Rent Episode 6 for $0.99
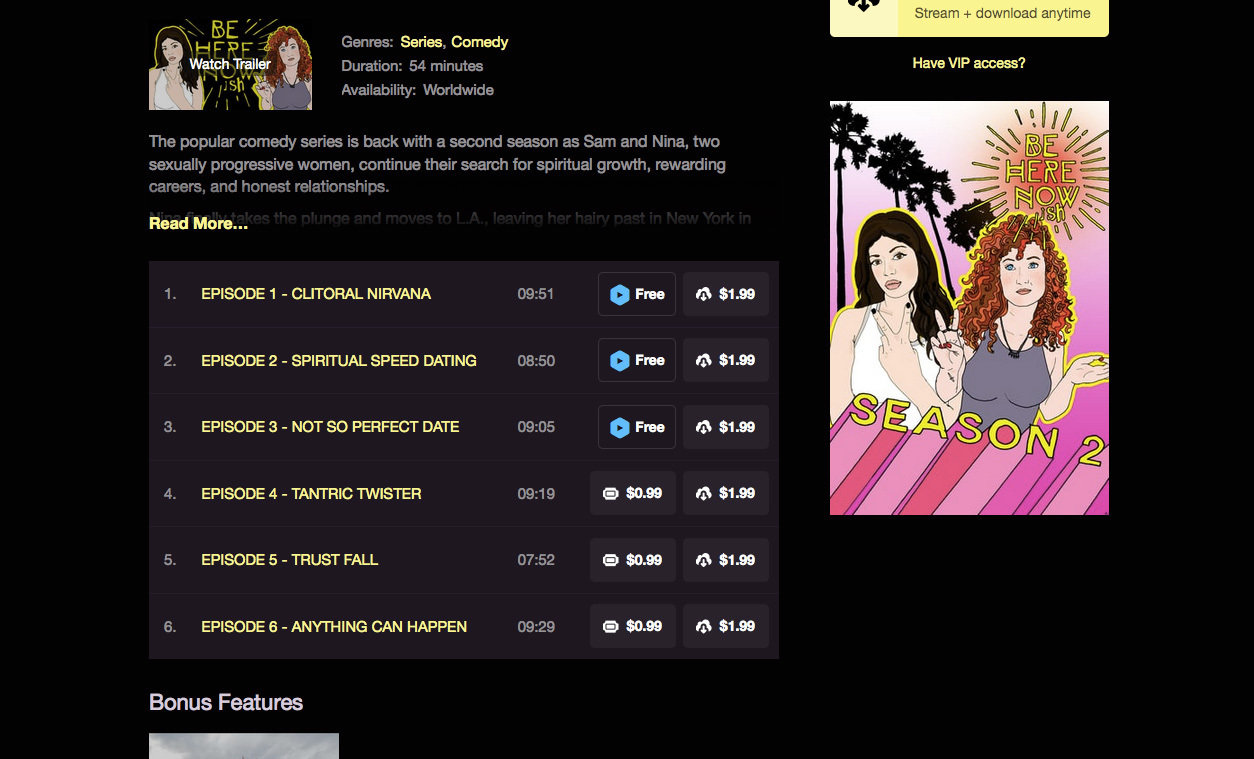Viewport: 1254px width, 759px height. point(633,627)
